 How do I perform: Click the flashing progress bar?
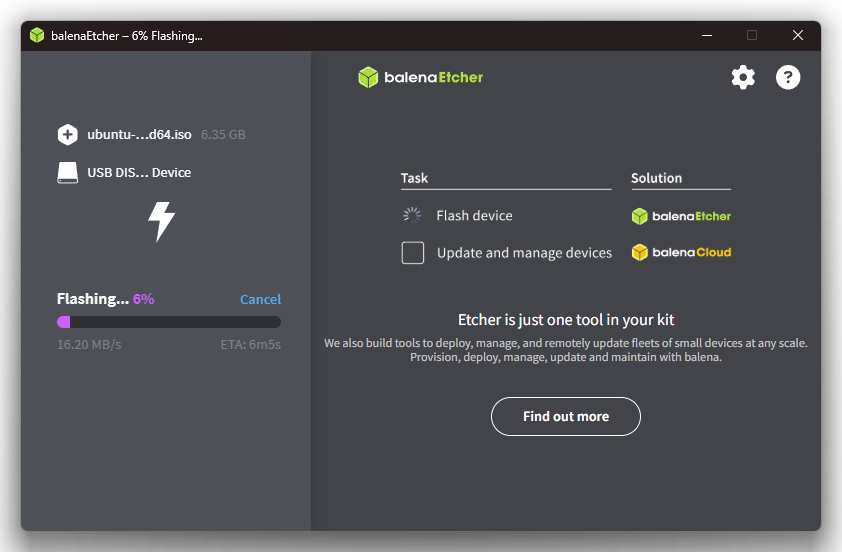(x=169, y=322)
